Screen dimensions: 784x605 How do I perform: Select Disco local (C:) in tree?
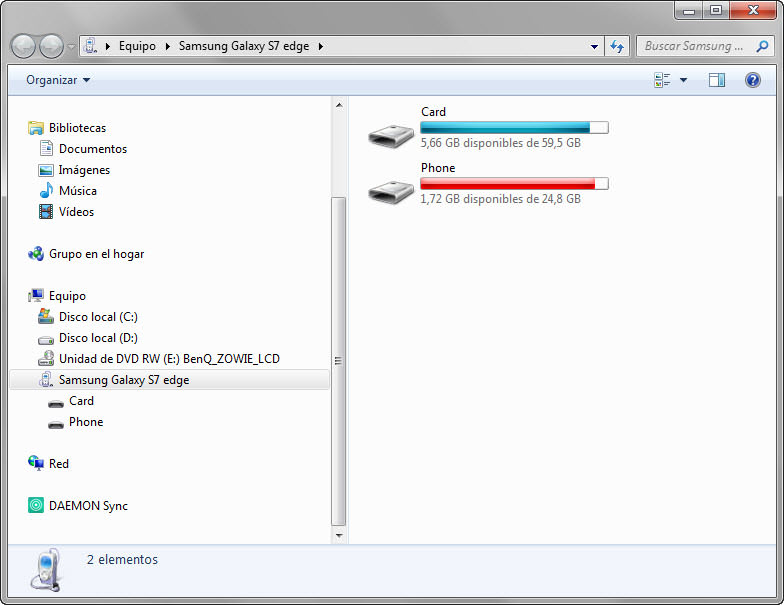coord(98,317)
